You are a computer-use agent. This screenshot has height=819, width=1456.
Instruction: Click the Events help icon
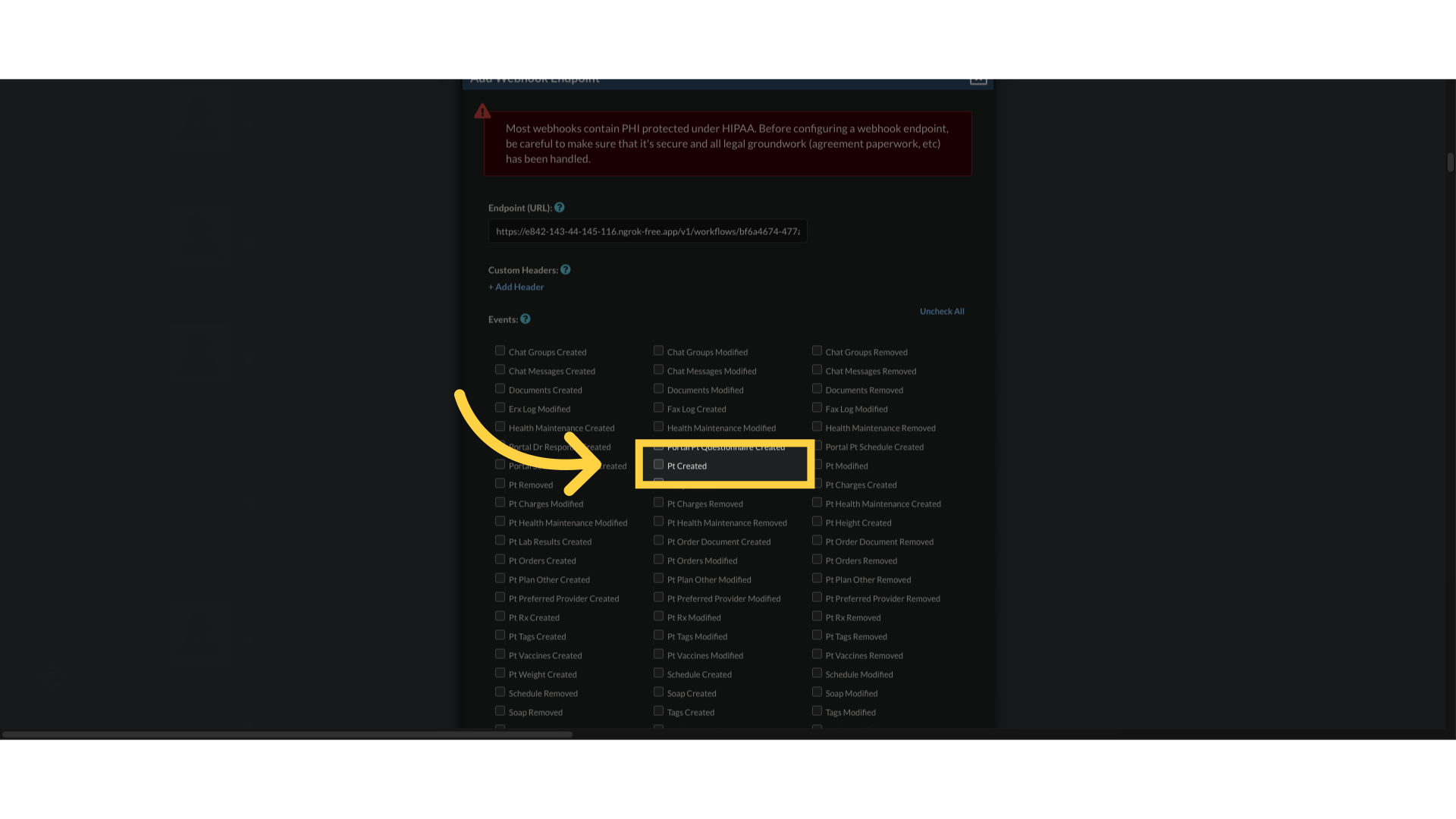(525, 318)
